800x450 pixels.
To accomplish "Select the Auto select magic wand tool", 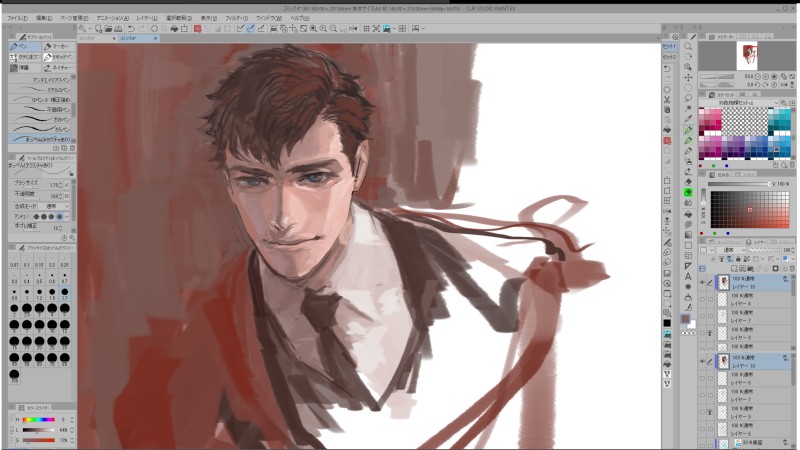I will pos(688,108).
